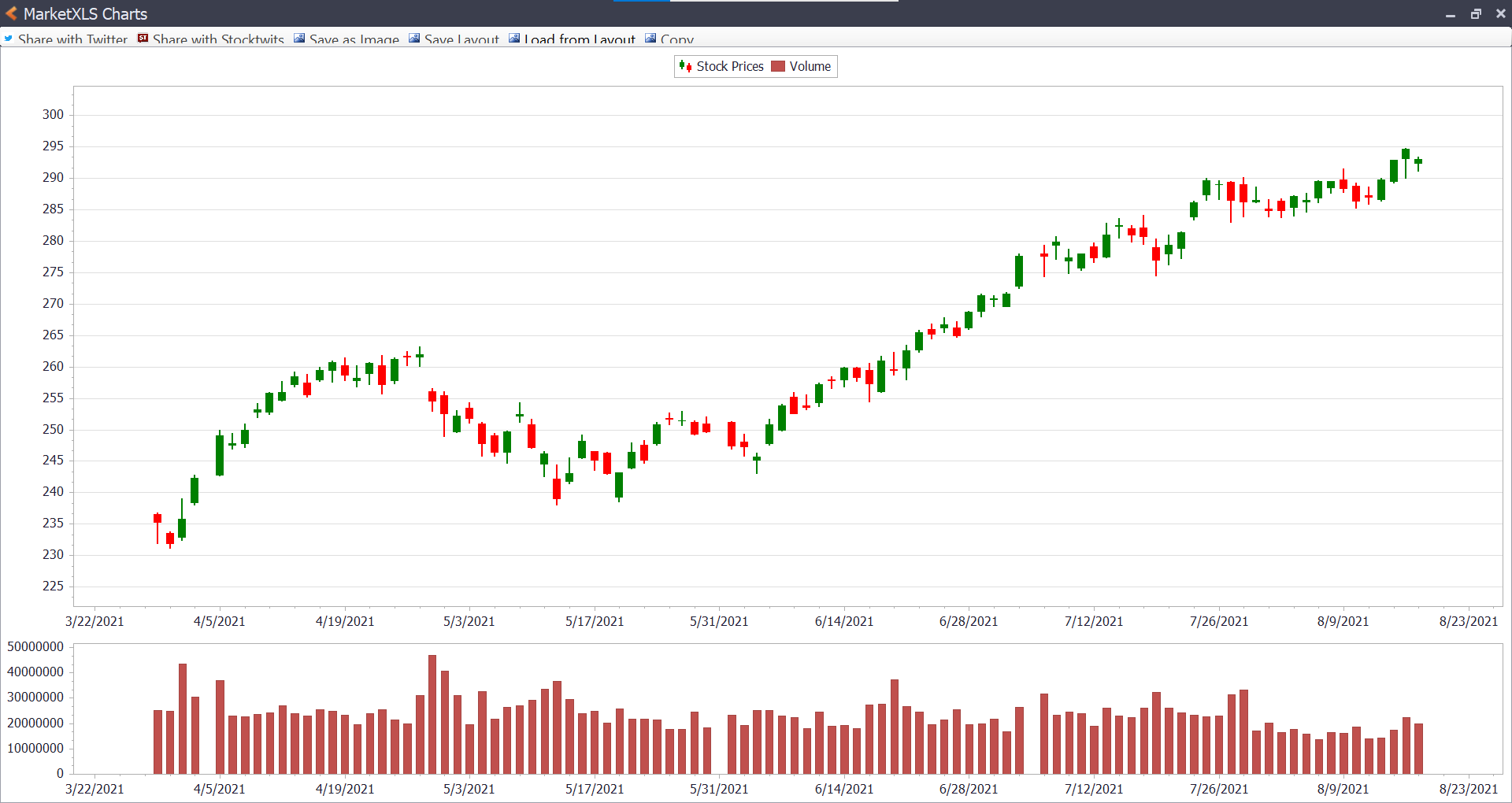Open the Share with Stocktwits option
Image resolution: width=1512 pixels, height=803 pixels.
point(218,39)
